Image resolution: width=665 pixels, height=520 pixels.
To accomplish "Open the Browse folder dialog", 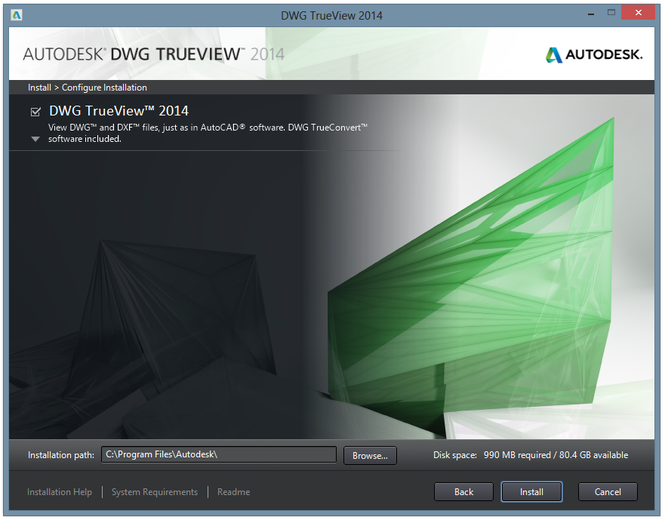I will point(370,456).
